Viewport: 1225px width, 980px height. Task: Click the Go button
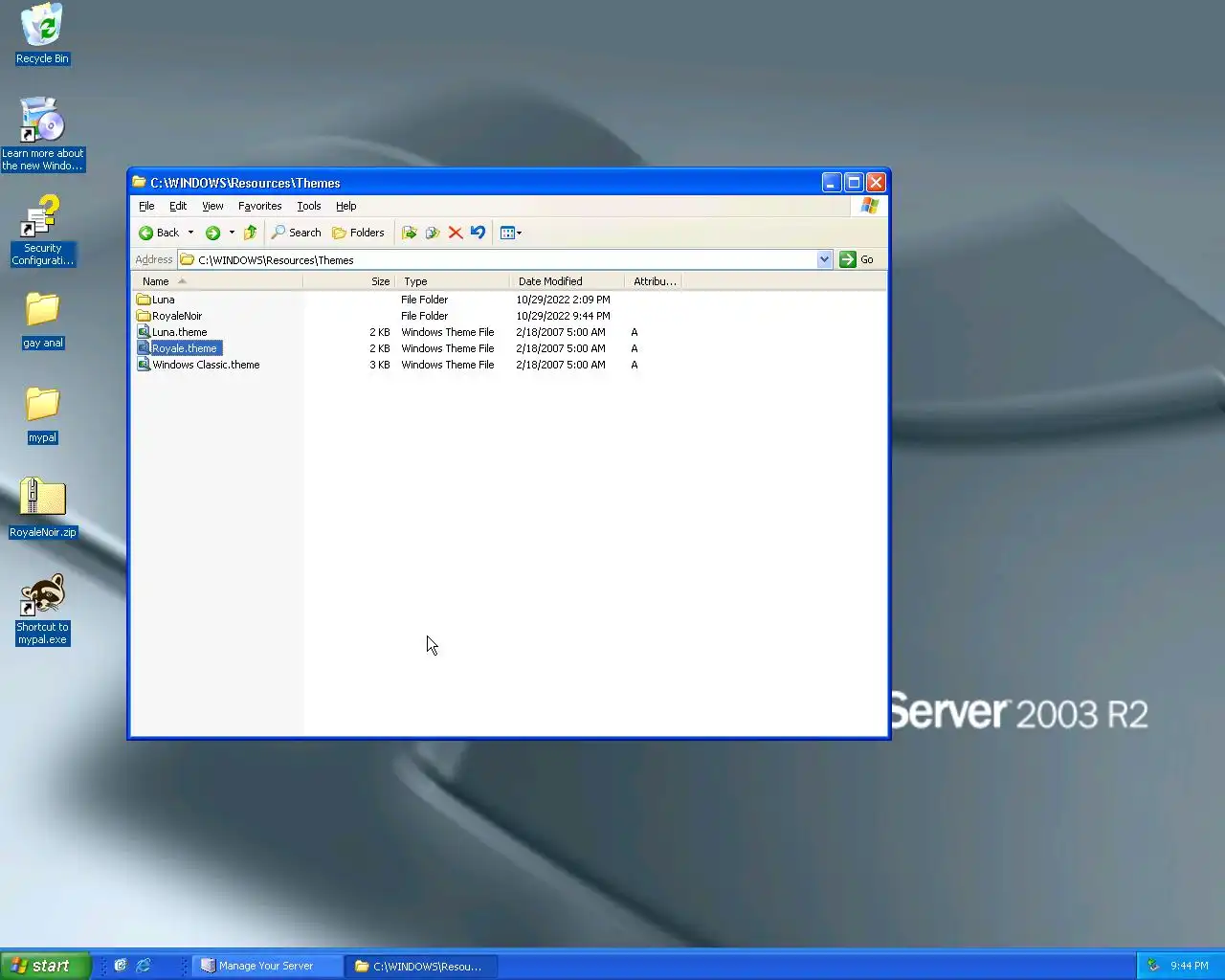tap(857, 259)
